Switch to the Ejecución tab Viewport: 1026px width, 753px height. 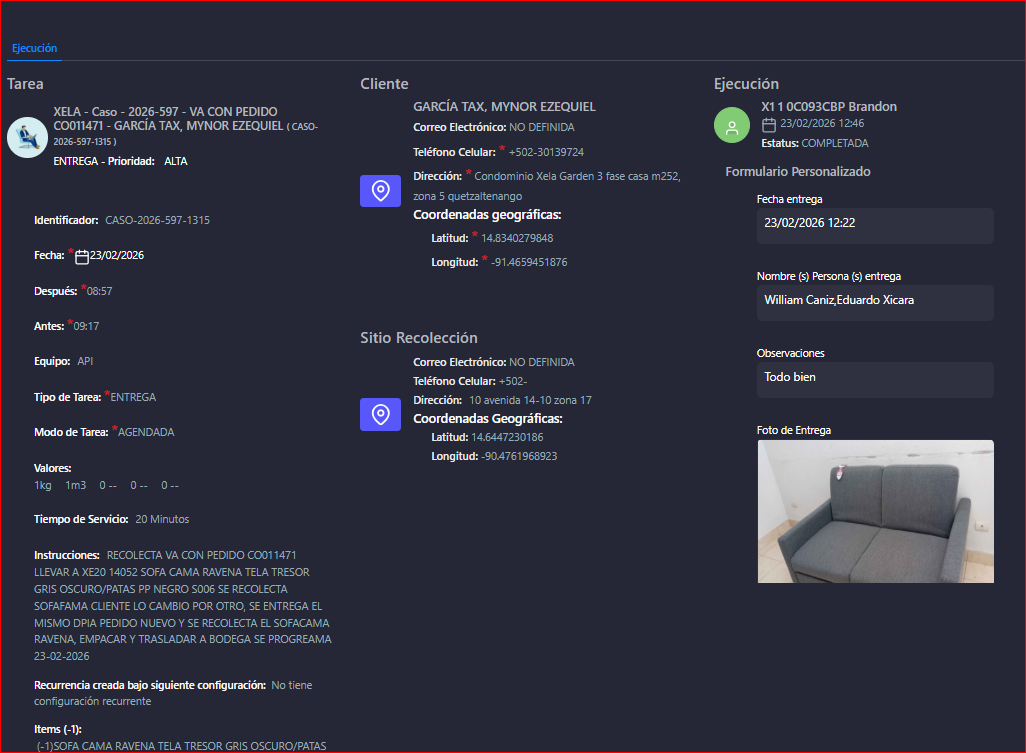[x=34, y=48]
